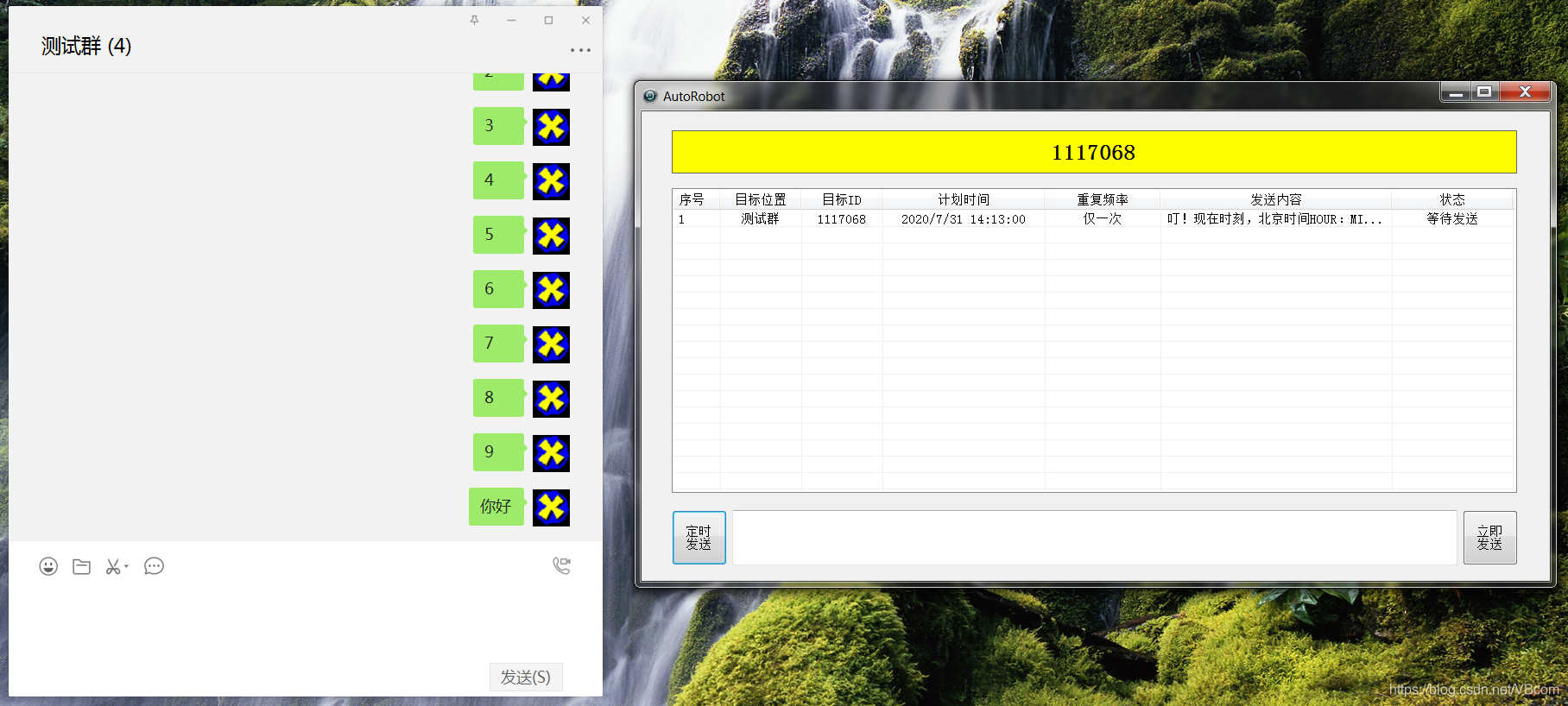Focus the AutoRobot message input box
This screenshot has width=1568, height=706.
click(1094, 538)
